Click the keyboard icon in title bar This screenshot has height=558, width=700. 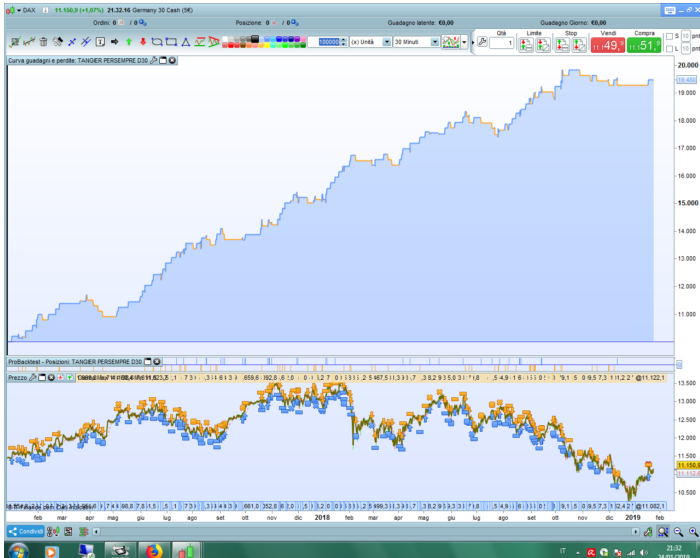(670, 11)
